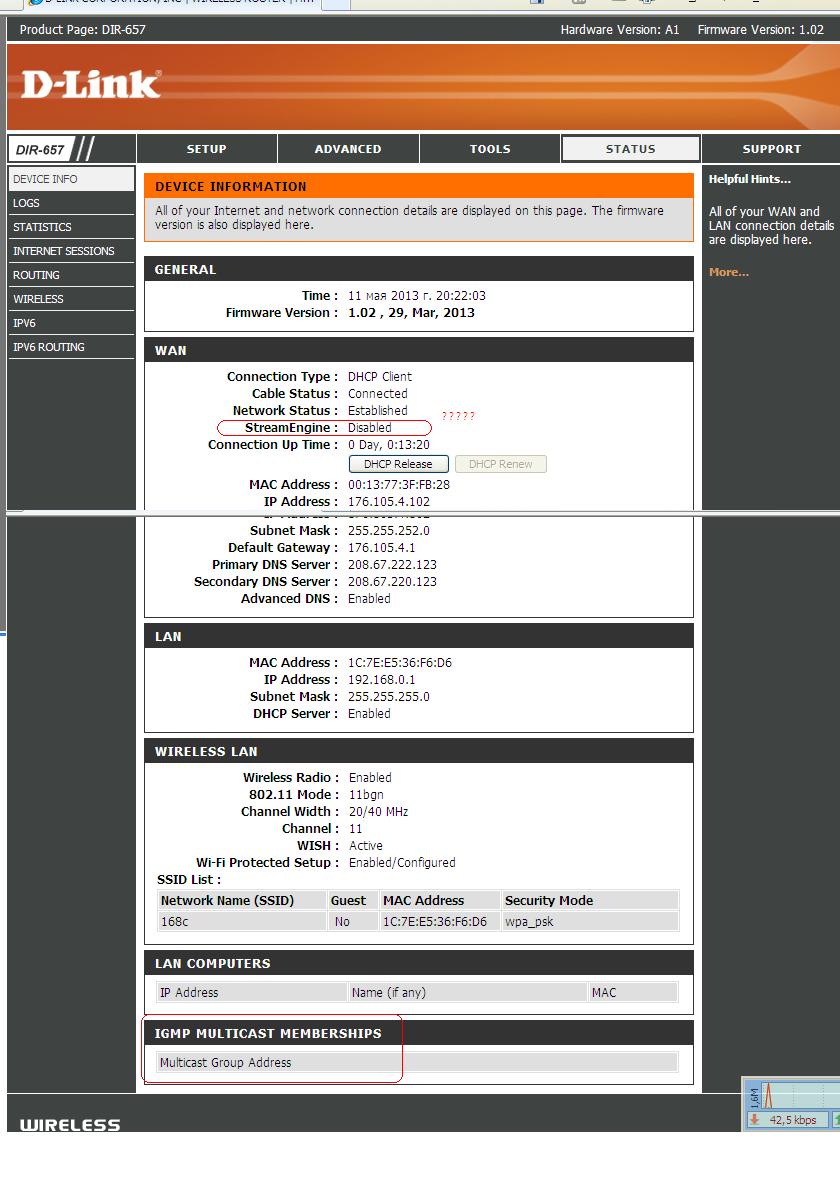
Task: Click the Cable Status value Connected
Action: [x=377, y=394]
